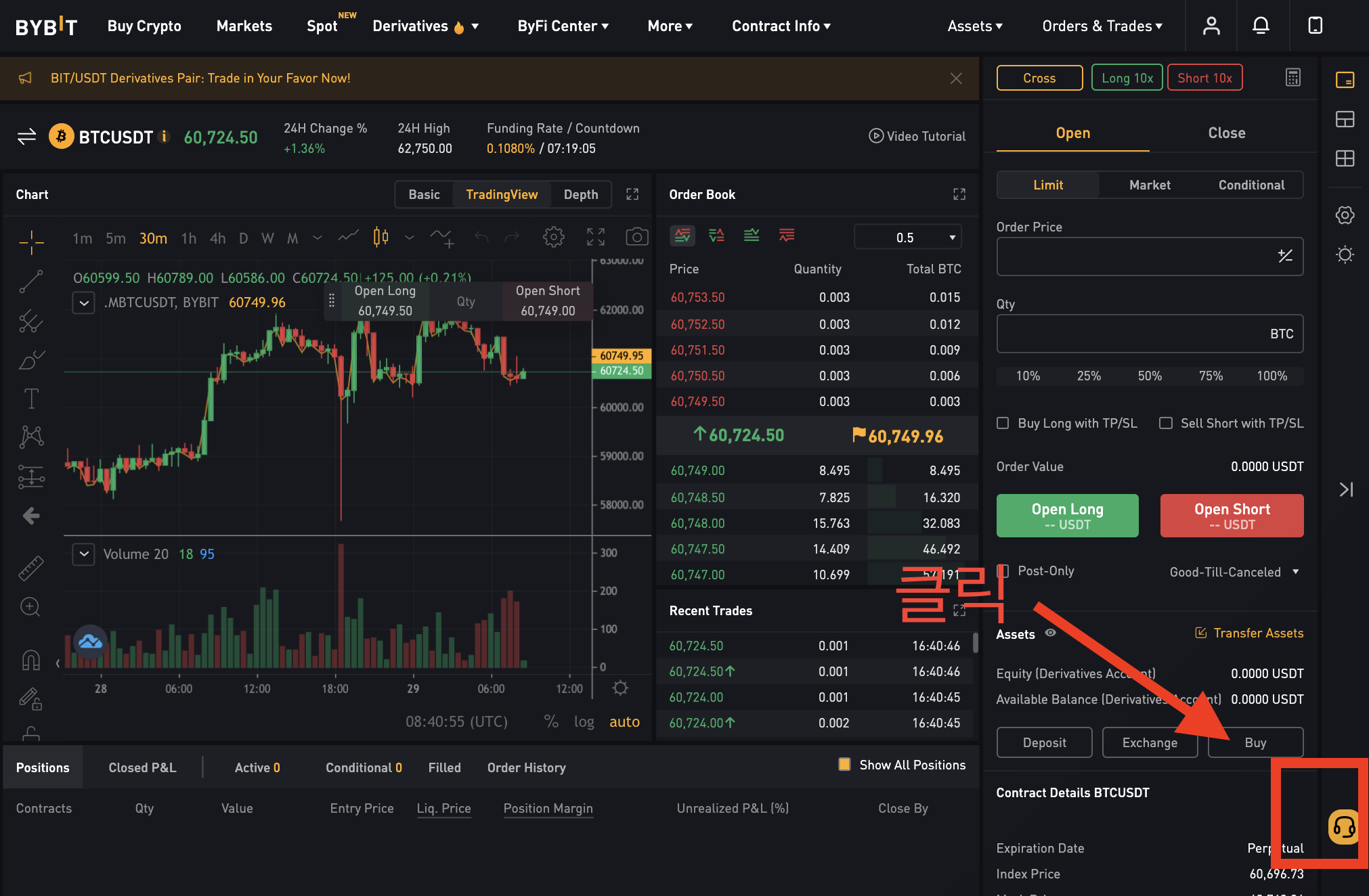The image size is (1369, 896).
Task: Collapse the .MBTCUSDT indicator legend
Action: [x=83, y=303]
